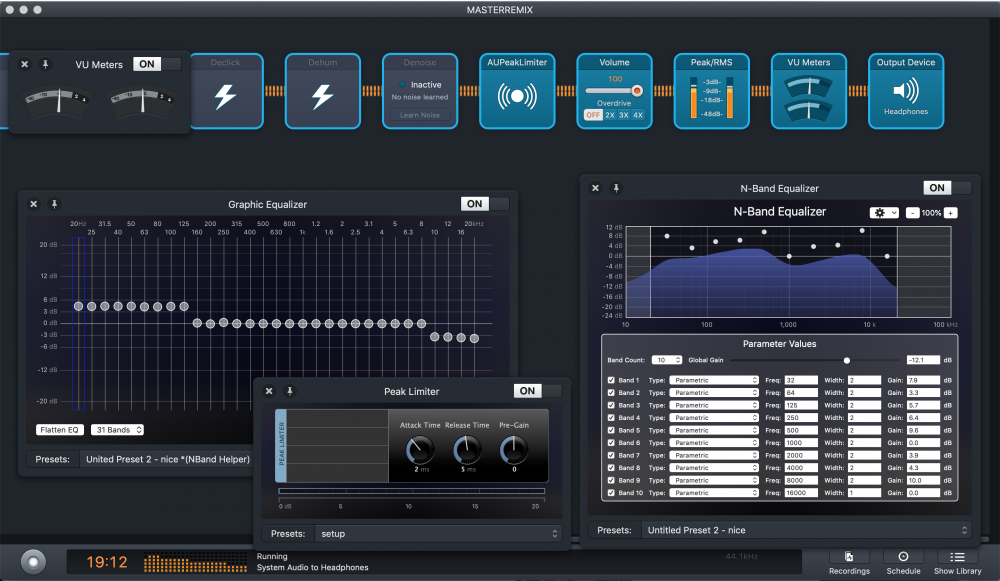Click the Pre-Gain knob
The width and height of the screenshot is (1000, 581).
tap(514, 450)
